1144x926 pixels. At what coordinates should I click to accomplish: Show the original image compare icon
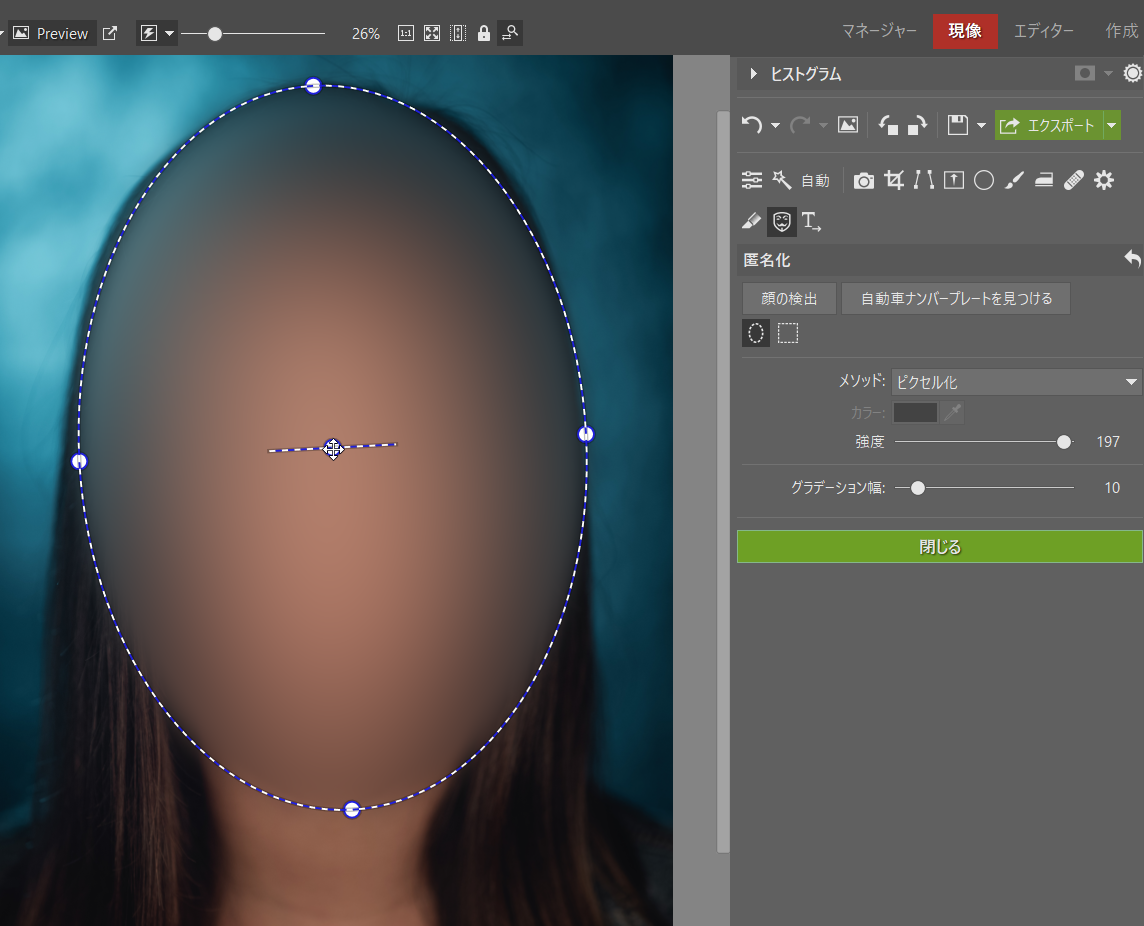(x=848, y=125)
